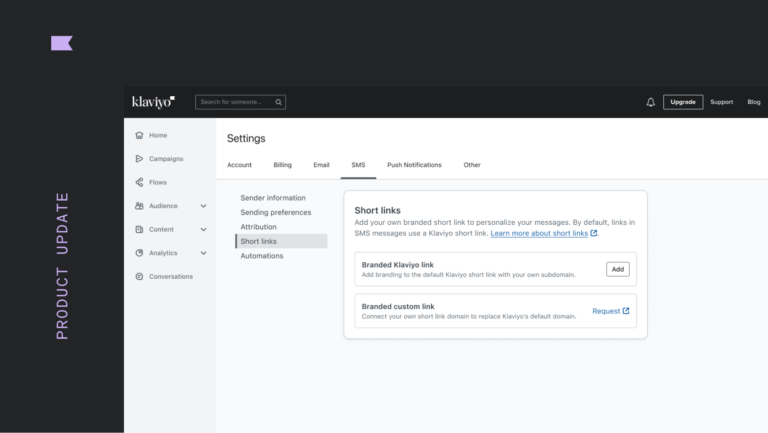
Task: Click the Campaigns arrow icon
Action: pyautogui.click(x=139, y=159)
